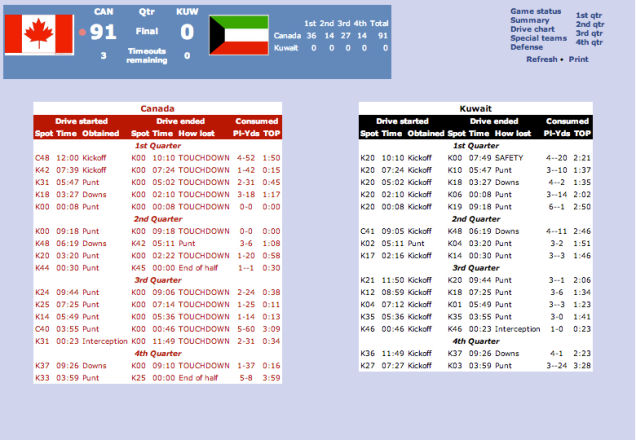
Task: Click Canada's Interception drive row
Action: click(157, 341)
